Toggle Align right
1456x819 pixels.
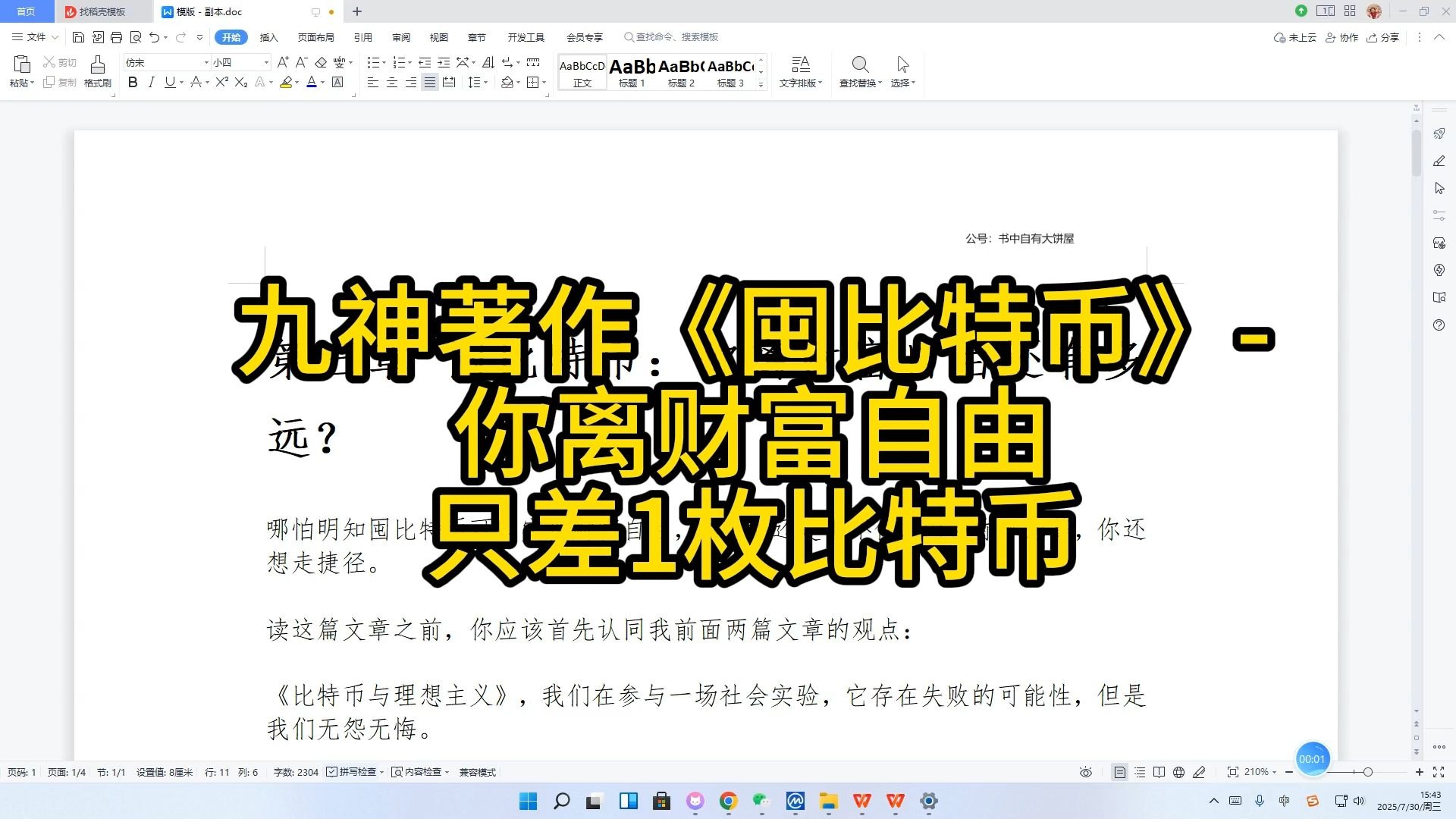tap(411, 82)
